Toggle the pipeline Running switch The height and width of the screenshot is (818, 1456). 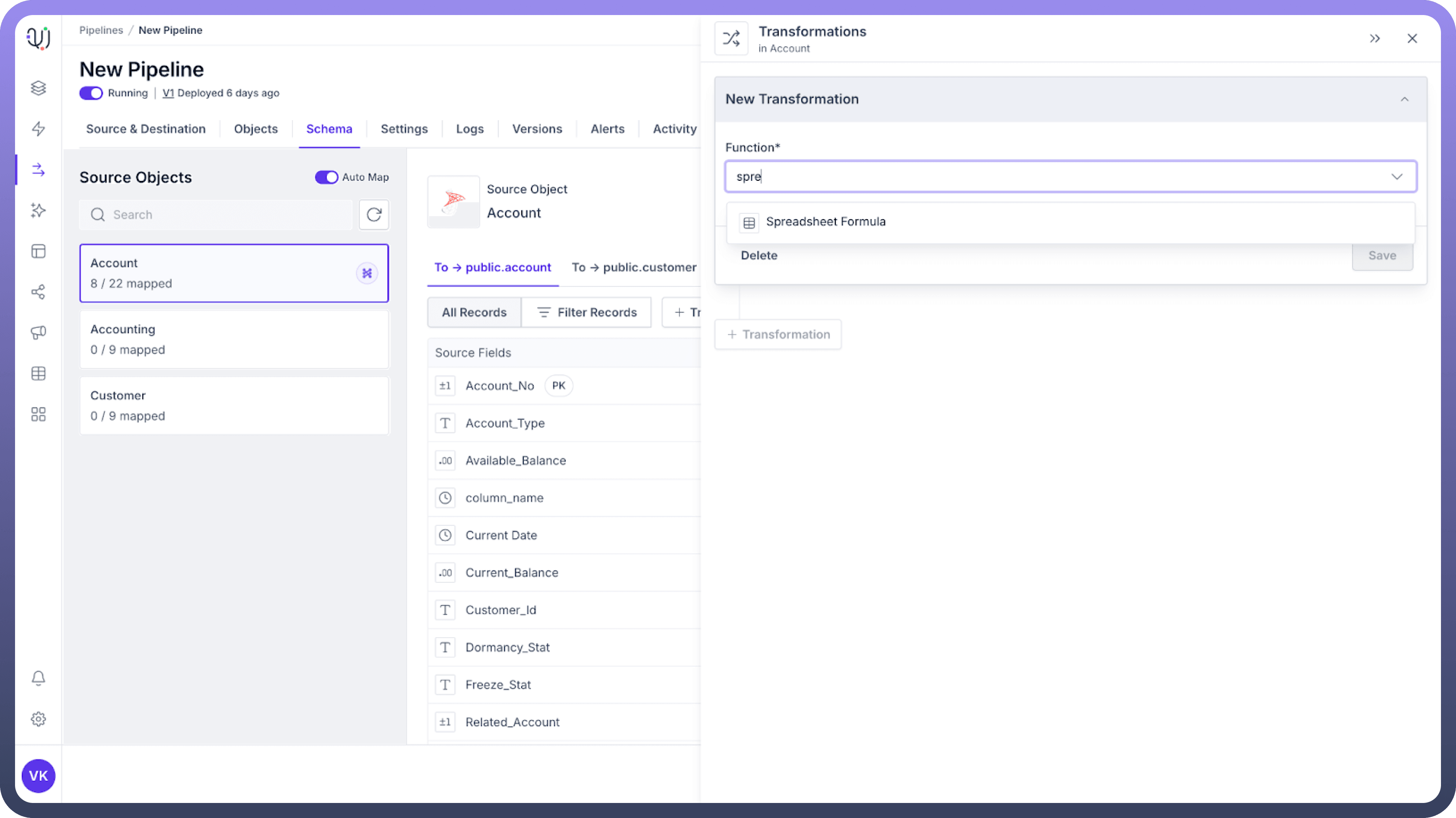(x=91, y=93)
